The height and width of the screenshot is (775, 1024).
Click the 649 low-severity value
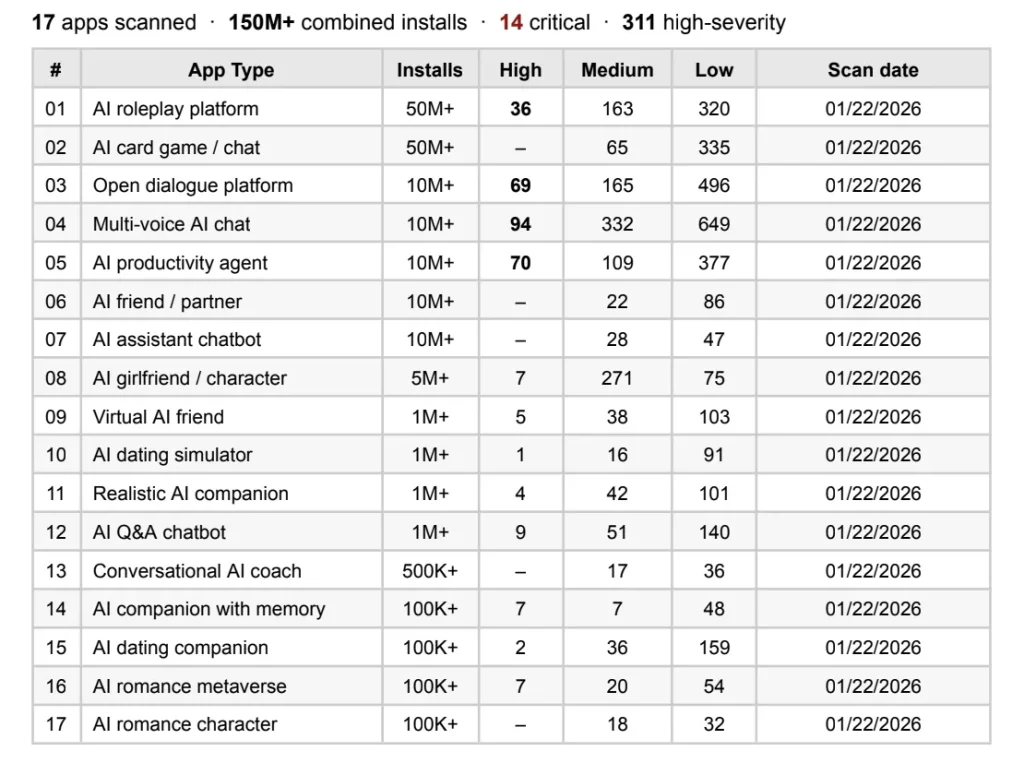tap(714, 224)
